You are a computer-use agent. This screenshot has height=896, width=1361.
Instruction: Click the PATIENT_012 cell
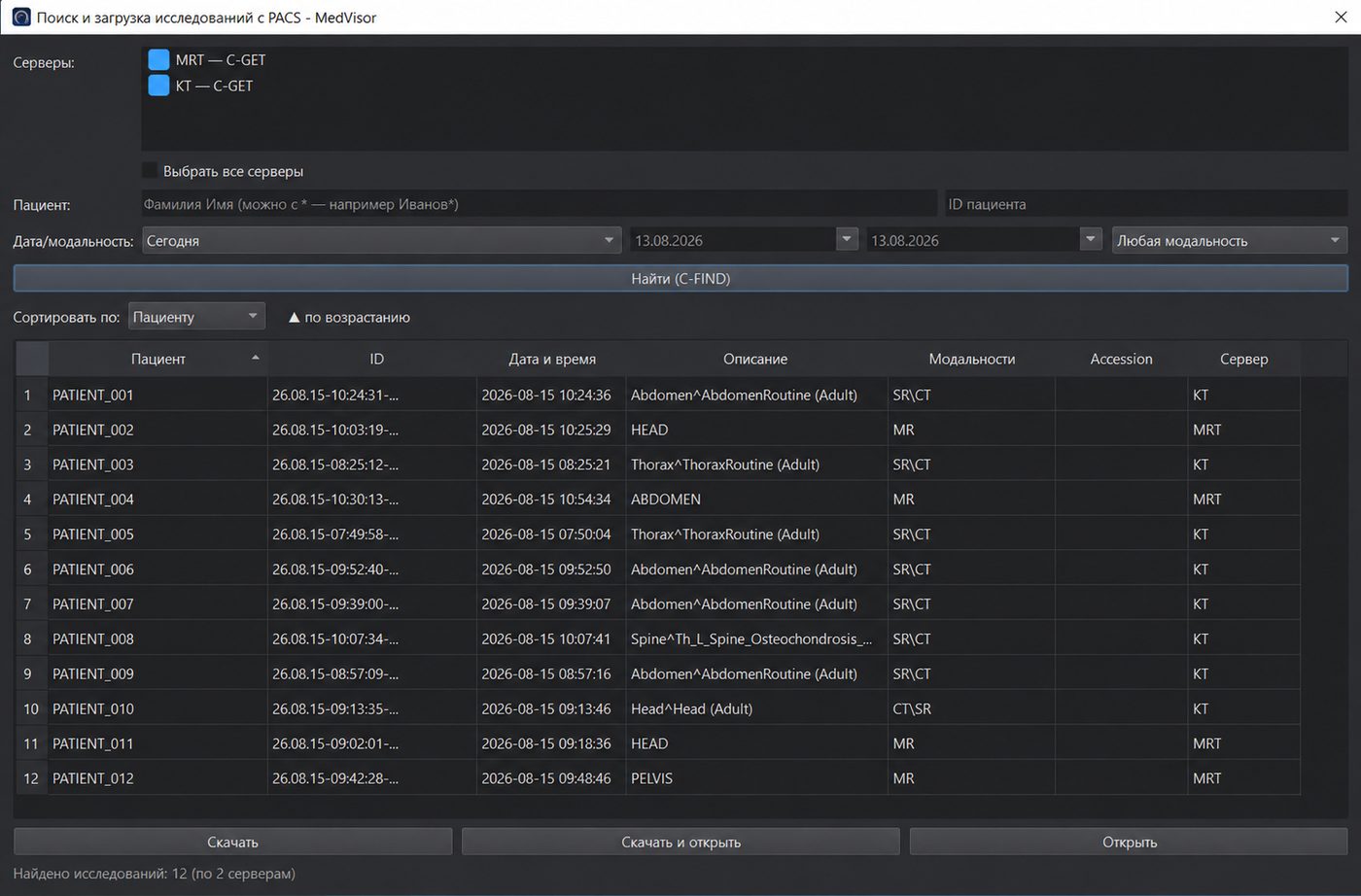click(x=157, y=778)
